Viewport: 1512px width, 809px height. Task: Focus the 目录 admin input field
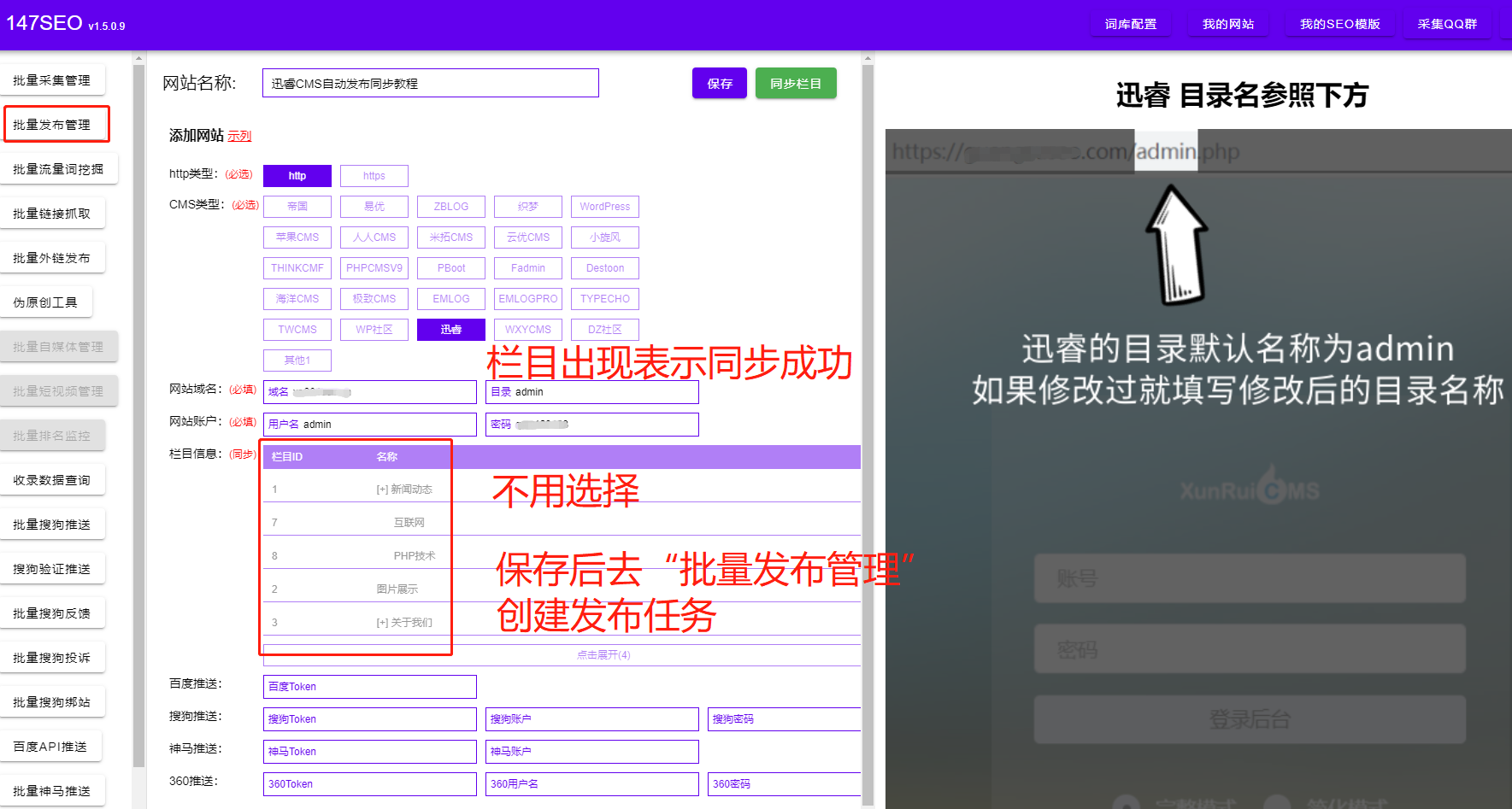(592, 392)
